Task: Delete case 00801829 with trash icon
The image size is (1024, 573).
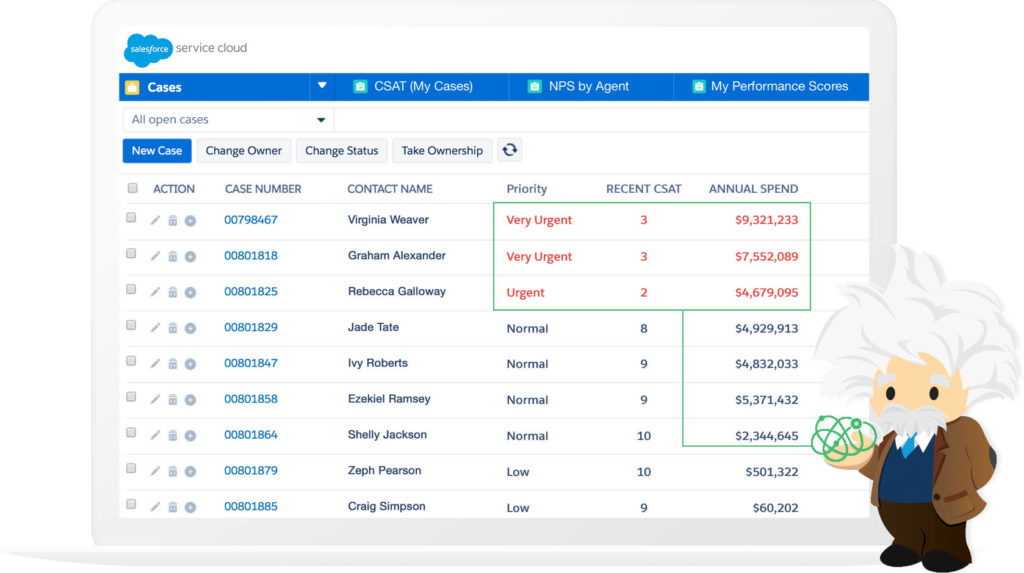Action: tap(172, 327)
